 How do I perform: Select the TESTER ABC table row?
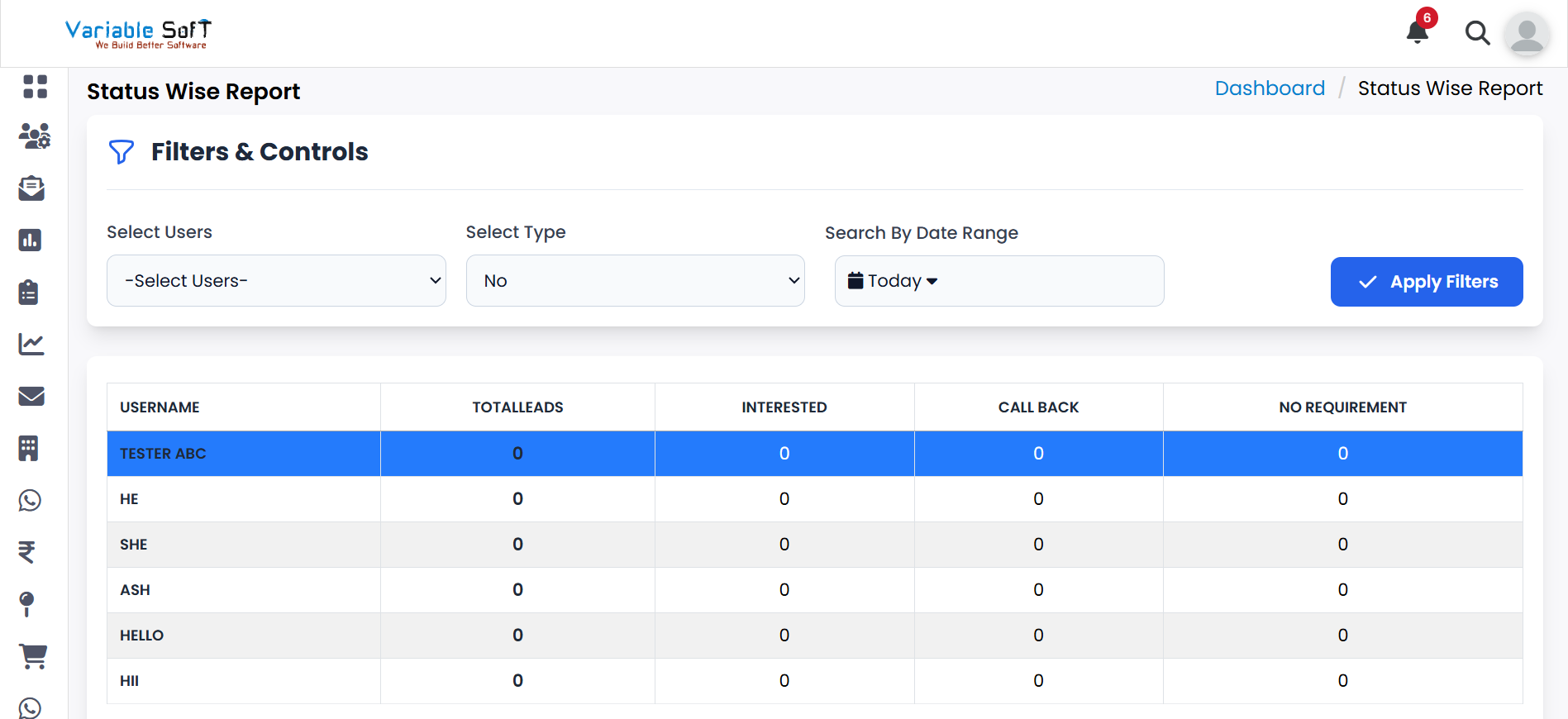click(163, 454)
